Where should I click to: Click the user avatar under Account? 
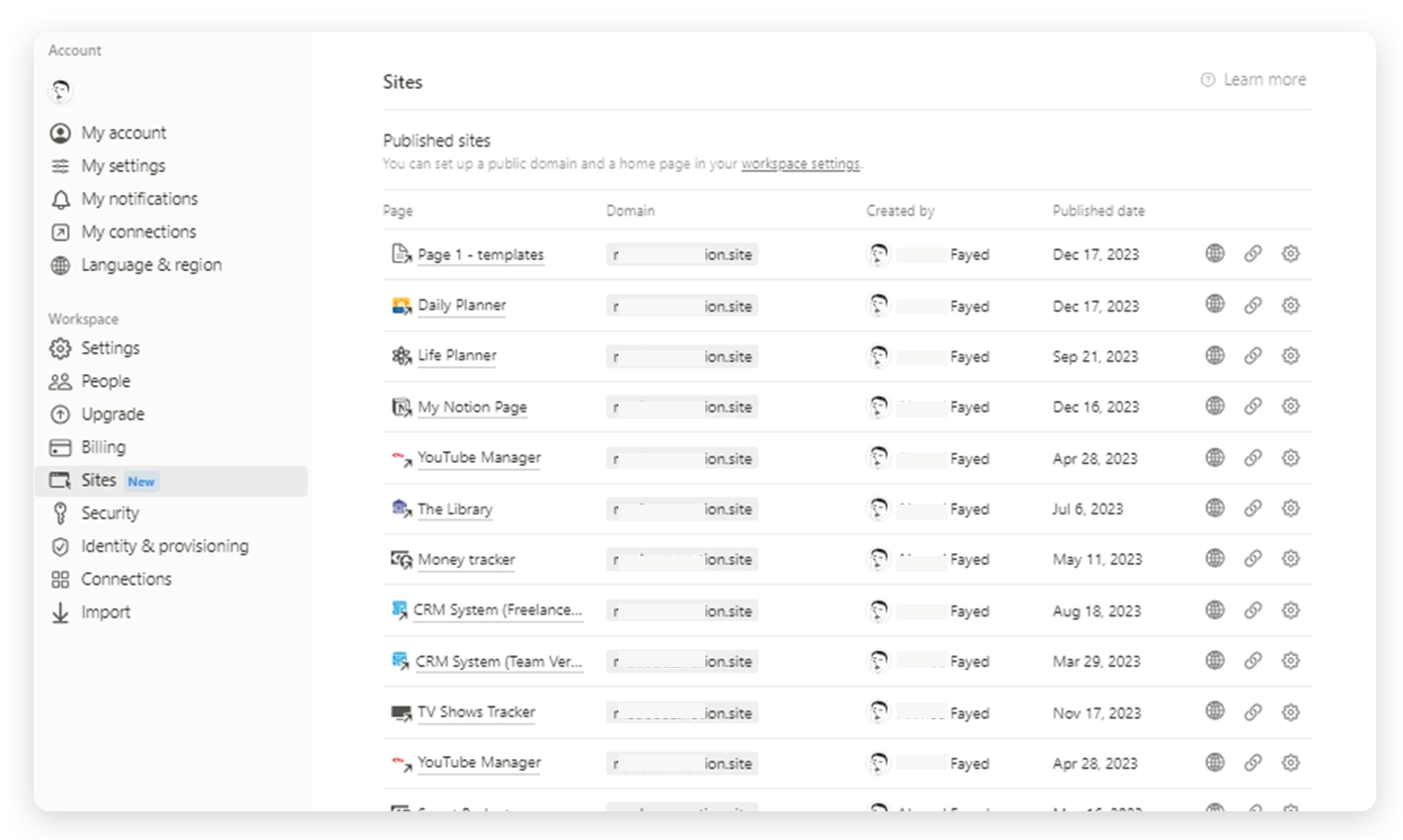[61, 92]
